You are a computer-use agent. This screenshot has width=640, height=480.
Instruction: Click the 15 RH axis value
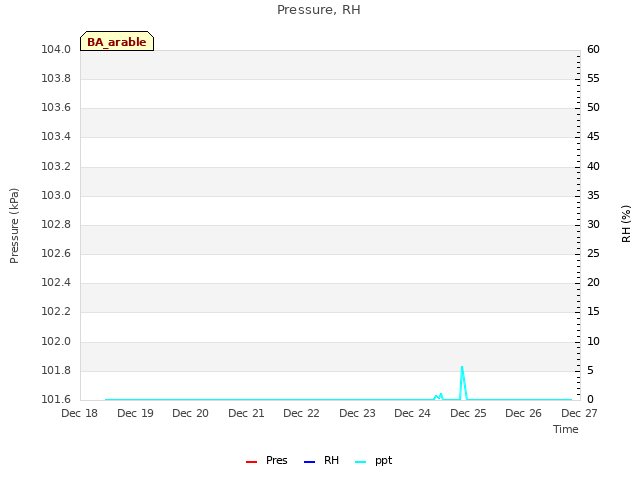tap(593, 311)
